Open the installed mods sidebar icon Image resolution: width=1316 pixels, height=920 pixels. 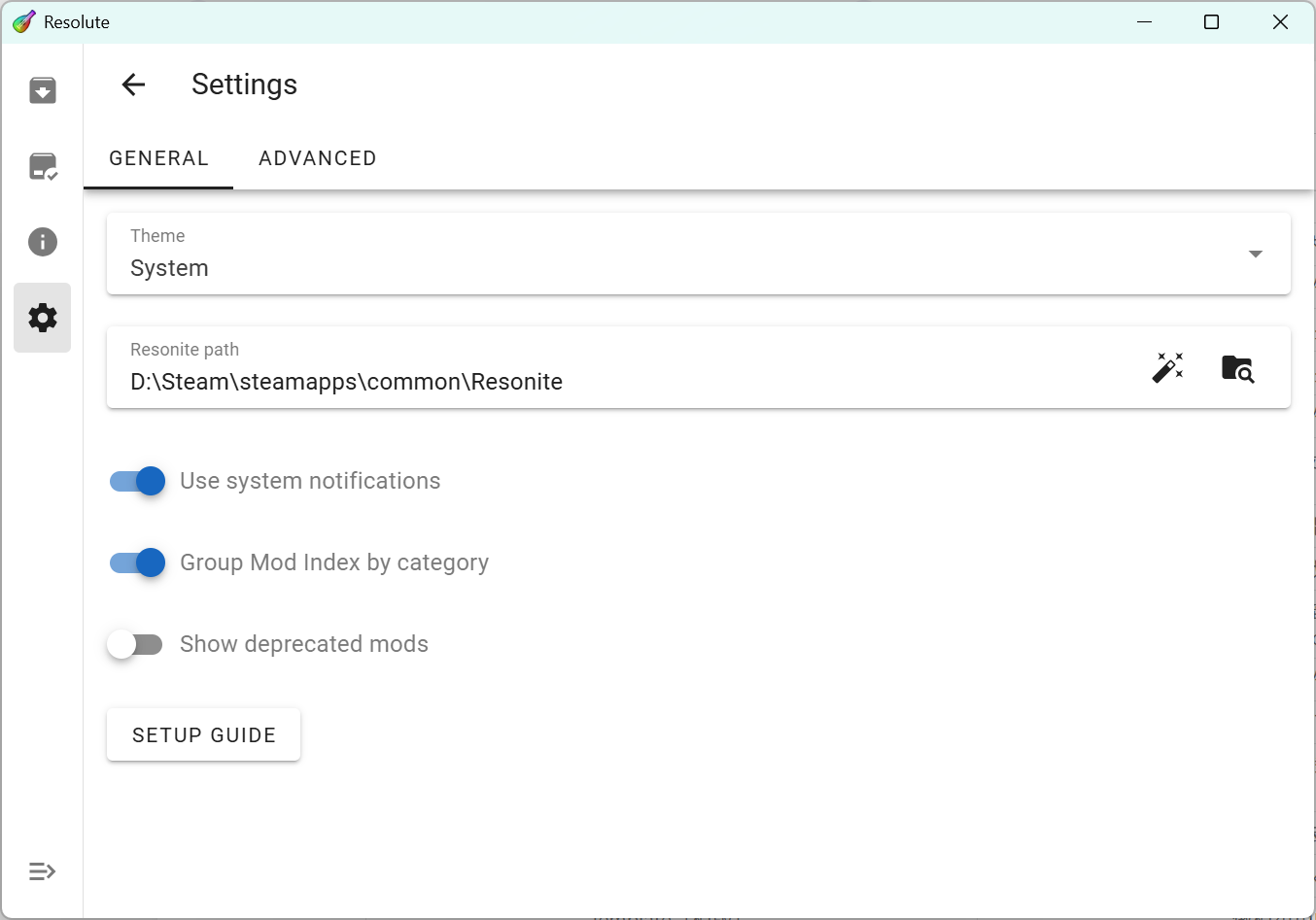click(42, 166)
